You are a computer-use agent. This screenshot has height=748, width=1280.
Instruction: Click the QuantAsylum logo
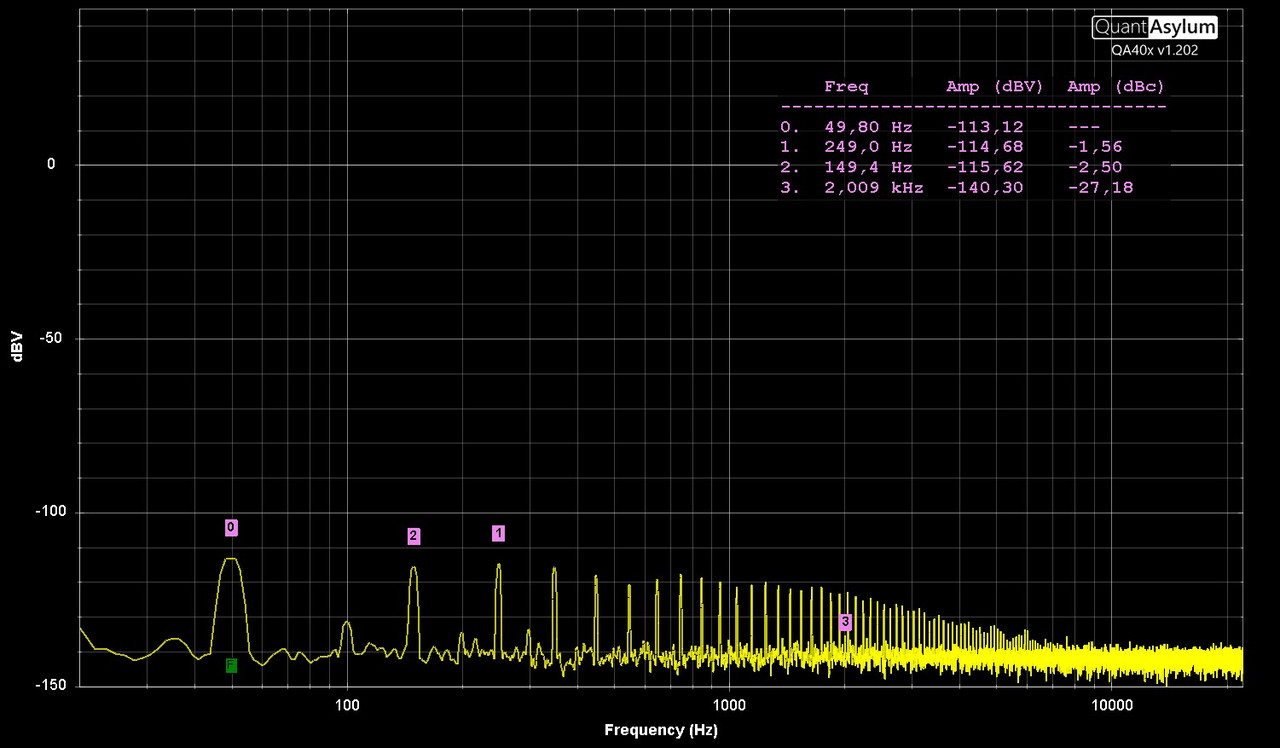tap(1154, 27)
